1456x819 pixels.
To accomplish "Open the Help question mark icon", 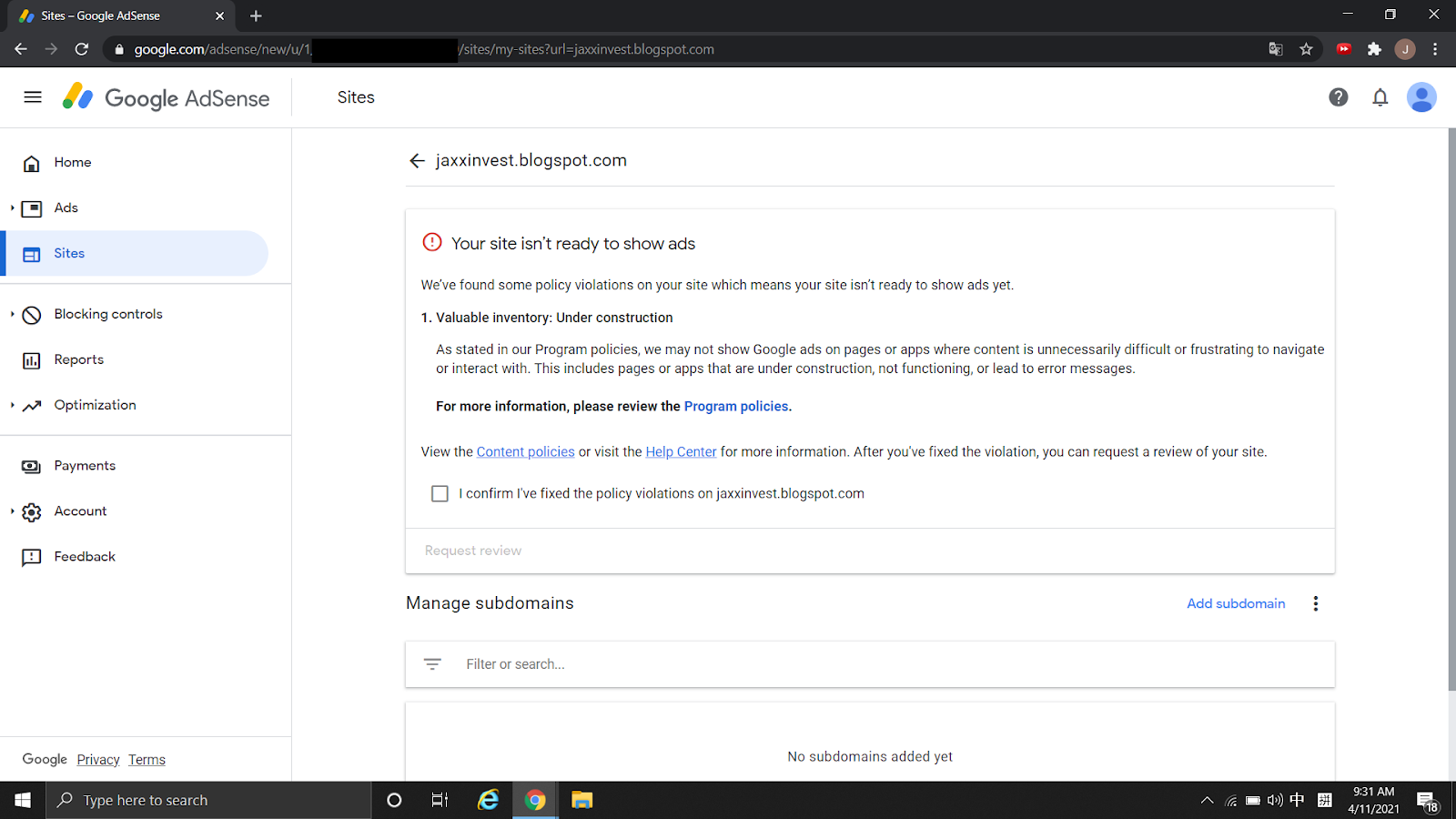I will pyautogui.click(x=1338, y=97).
